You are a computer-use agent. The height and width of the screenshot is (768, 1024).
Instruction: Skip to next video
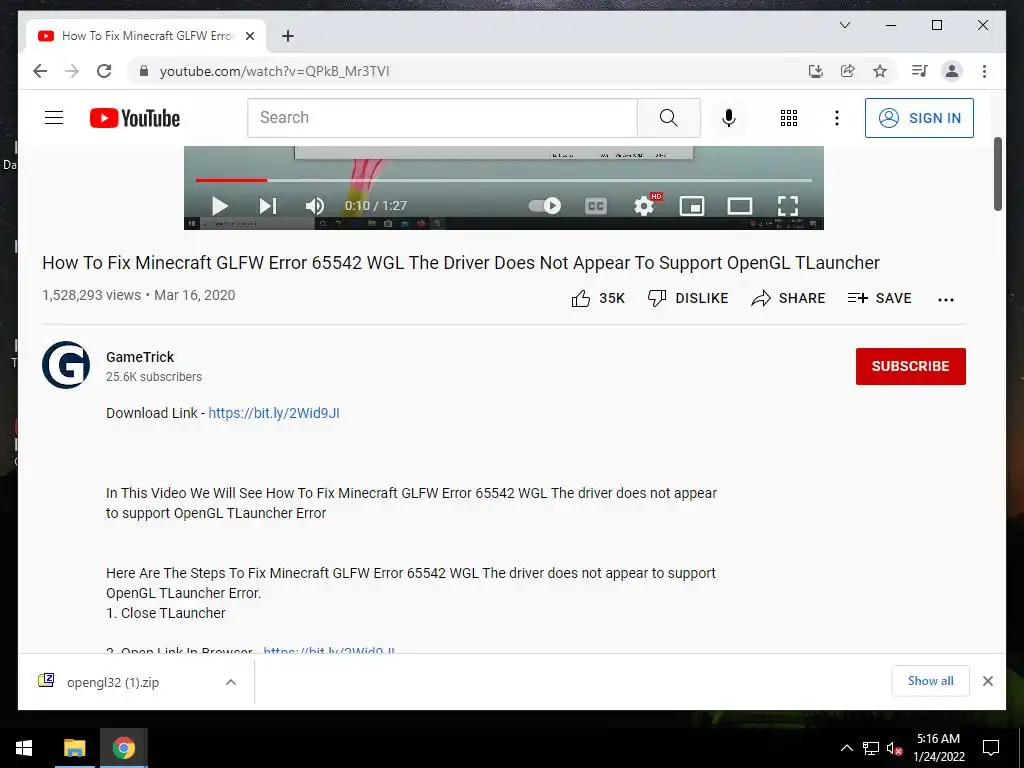click(x=268, y=206)
